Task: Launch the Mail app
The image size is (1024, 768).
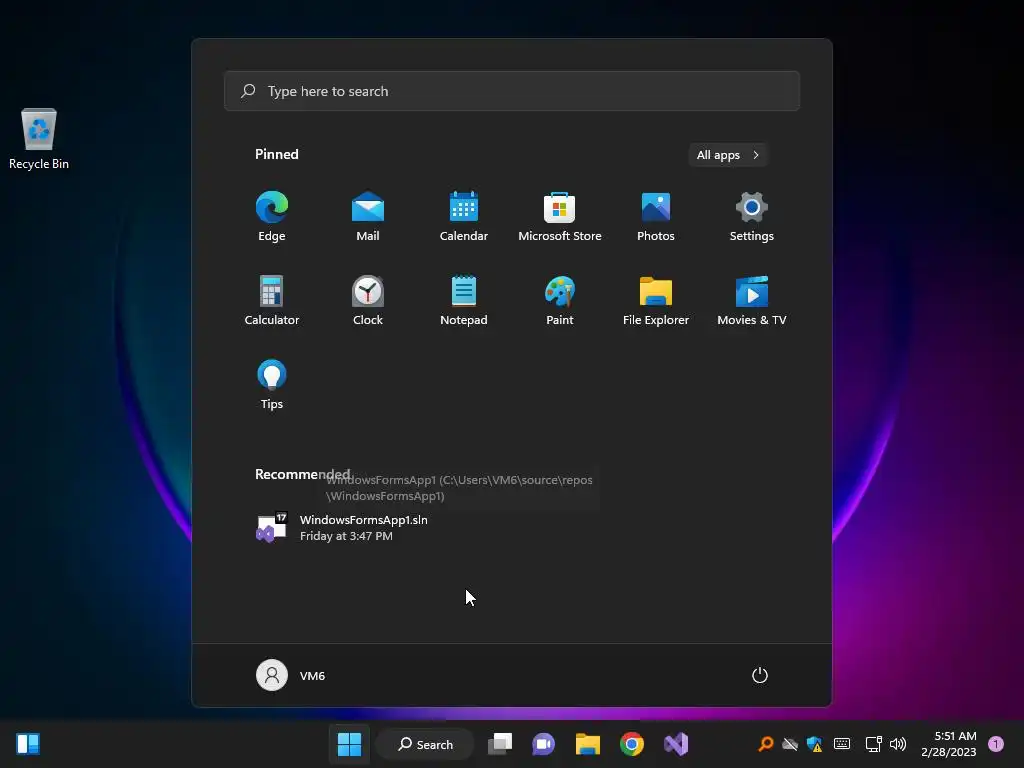Action: [368, 217]
